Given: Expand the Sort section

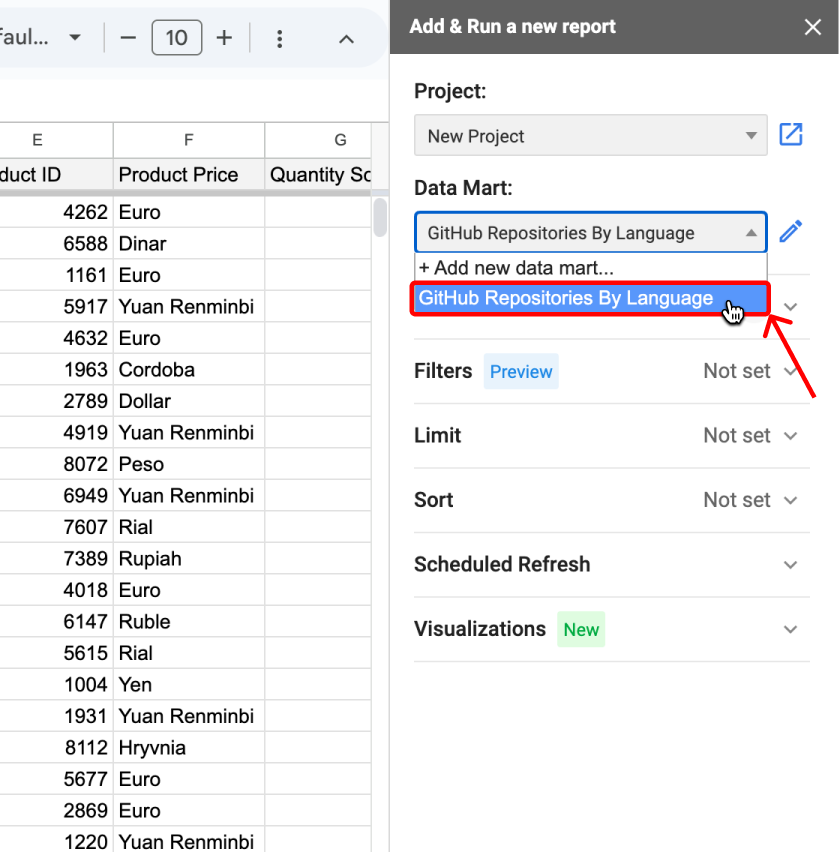Looking at the screenshot, I should [791, 500].
